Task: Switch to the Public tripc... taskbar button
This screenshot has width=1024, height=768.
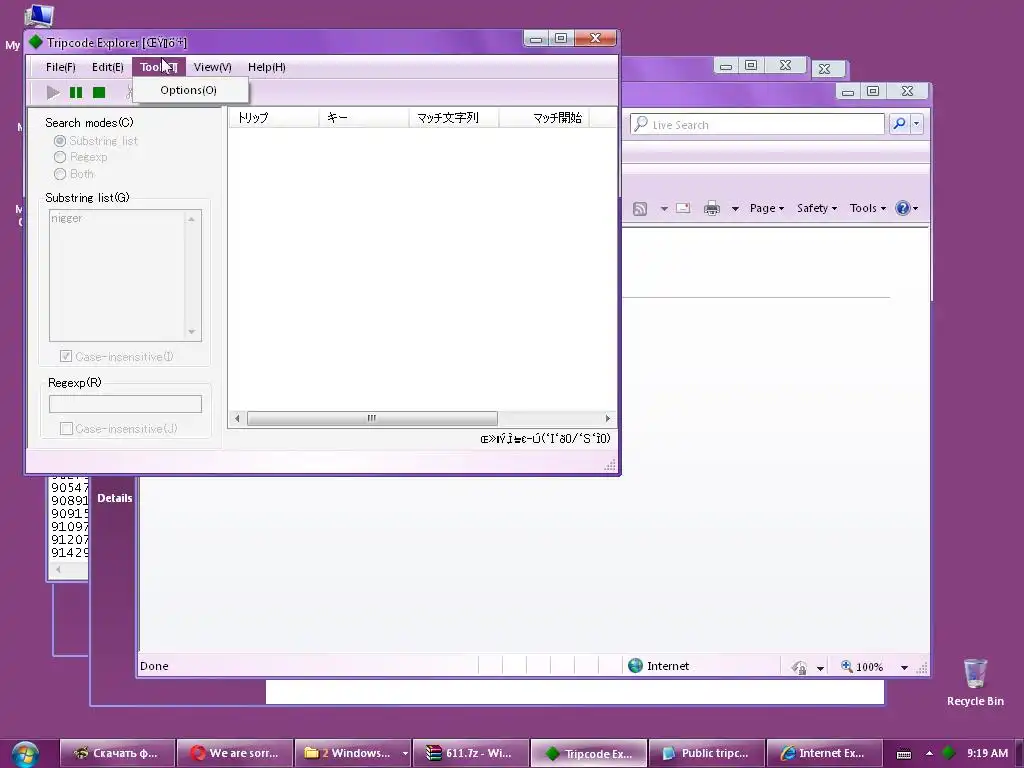Action: pos(707,753)
